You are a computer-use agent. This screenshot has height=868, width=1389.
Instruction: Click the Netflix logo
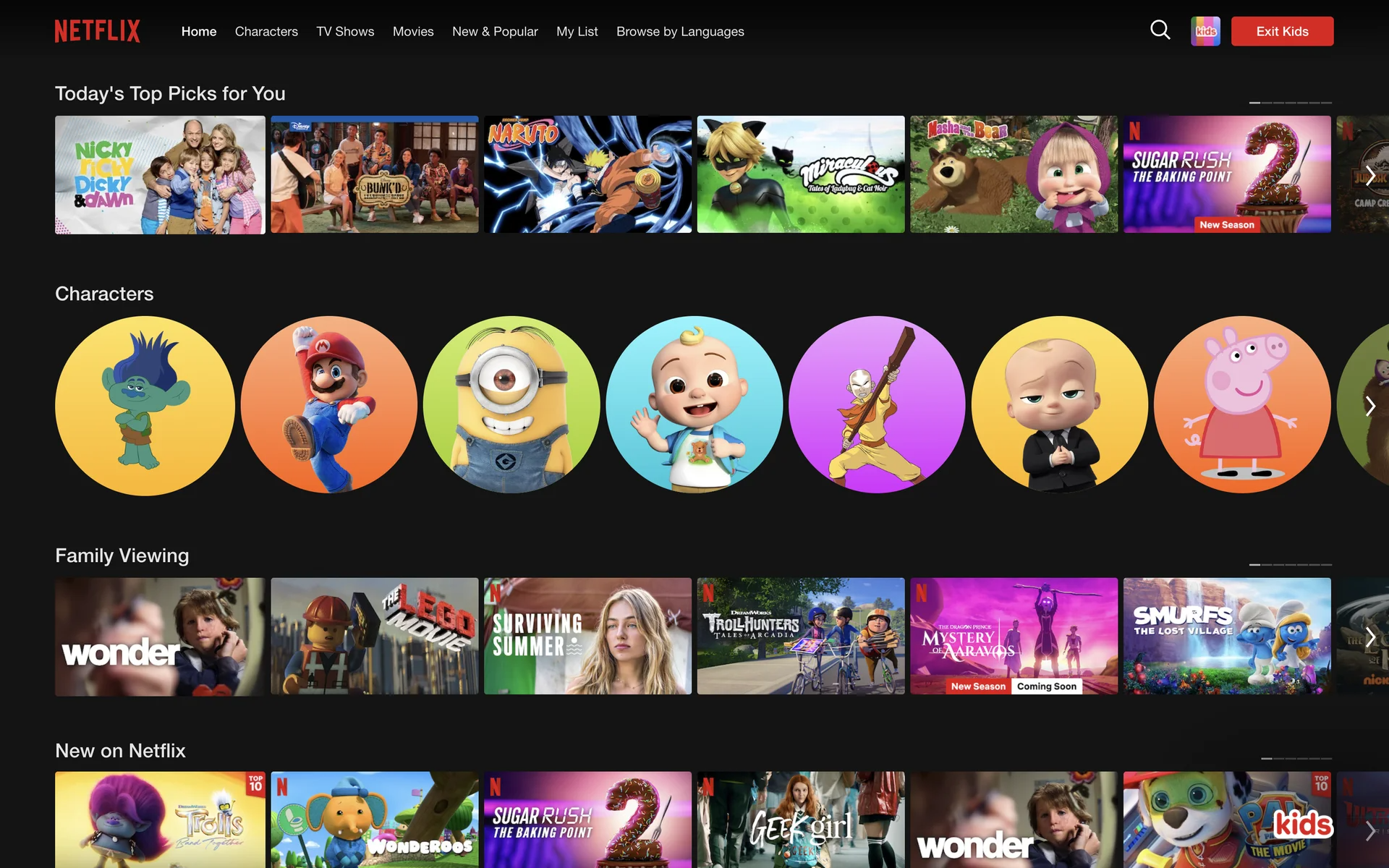click(98, 31)
